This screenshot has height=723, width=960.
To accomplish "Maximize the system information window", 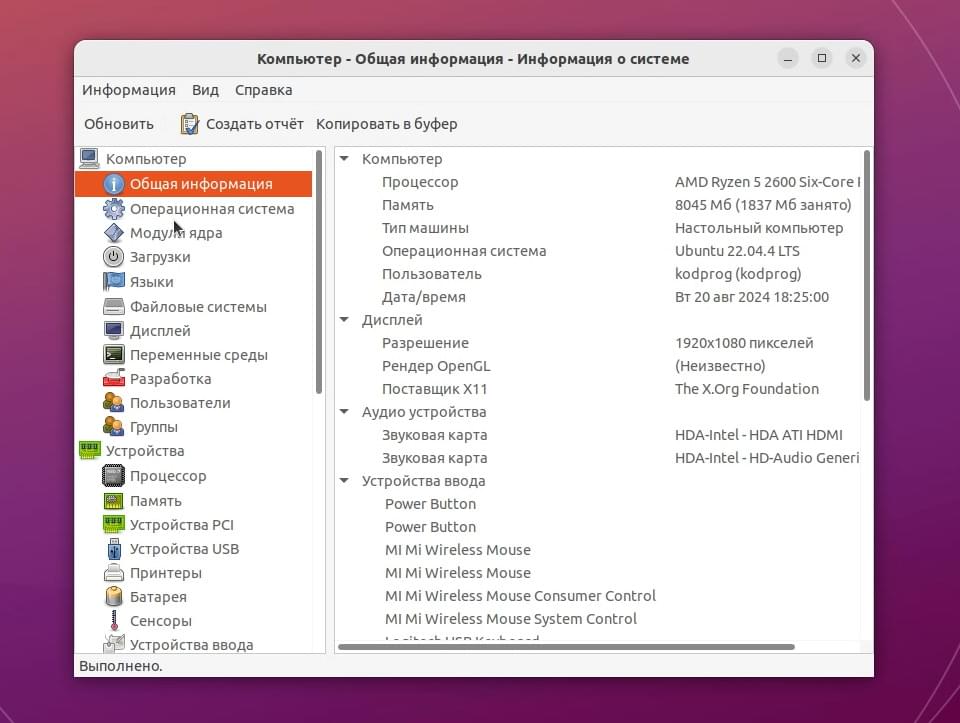I will [x=822, y=58].
